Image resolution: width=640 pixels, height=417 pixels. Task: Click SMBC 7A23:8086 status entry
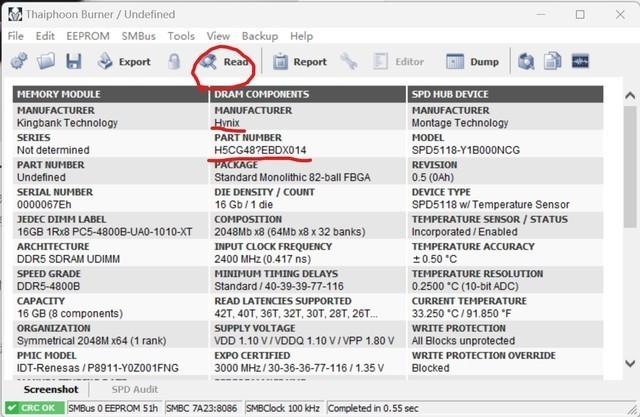[202, 408]
